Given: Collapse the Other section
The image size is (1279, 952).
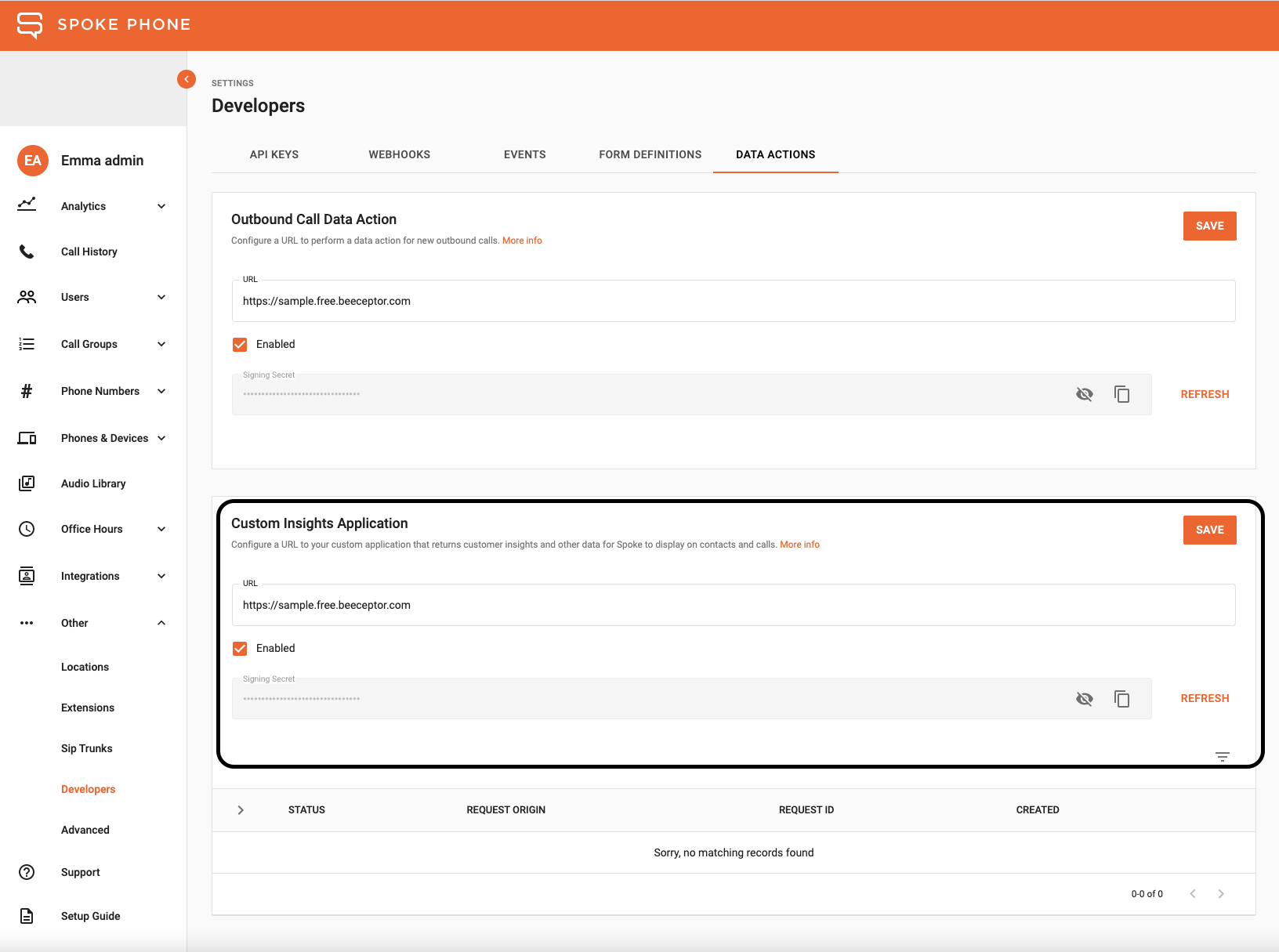Looking at the screenshot, I should [x=161, y=623].
